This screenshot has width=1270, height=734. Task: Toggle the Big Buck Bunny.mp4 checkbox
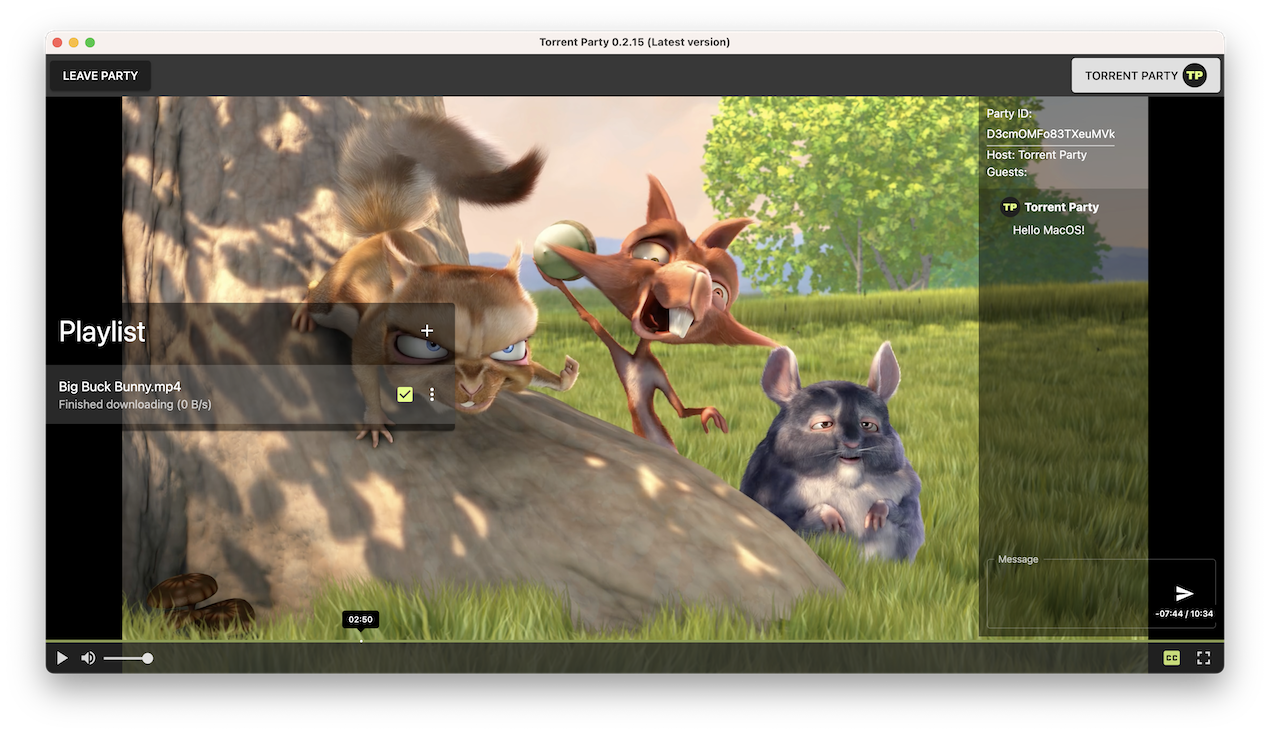click(x=405, y=395)
